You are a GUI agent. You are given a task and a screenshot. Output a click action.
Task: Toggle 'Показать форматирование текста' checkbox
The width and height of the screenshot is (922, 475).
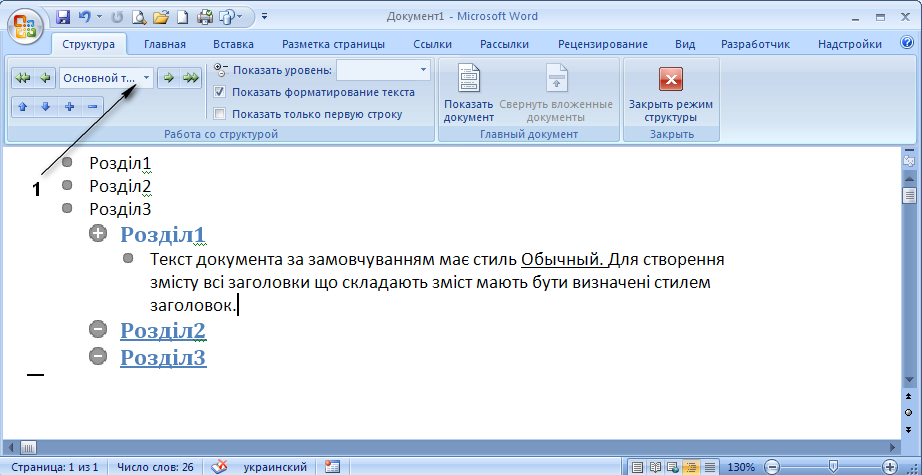click(220, 92)
